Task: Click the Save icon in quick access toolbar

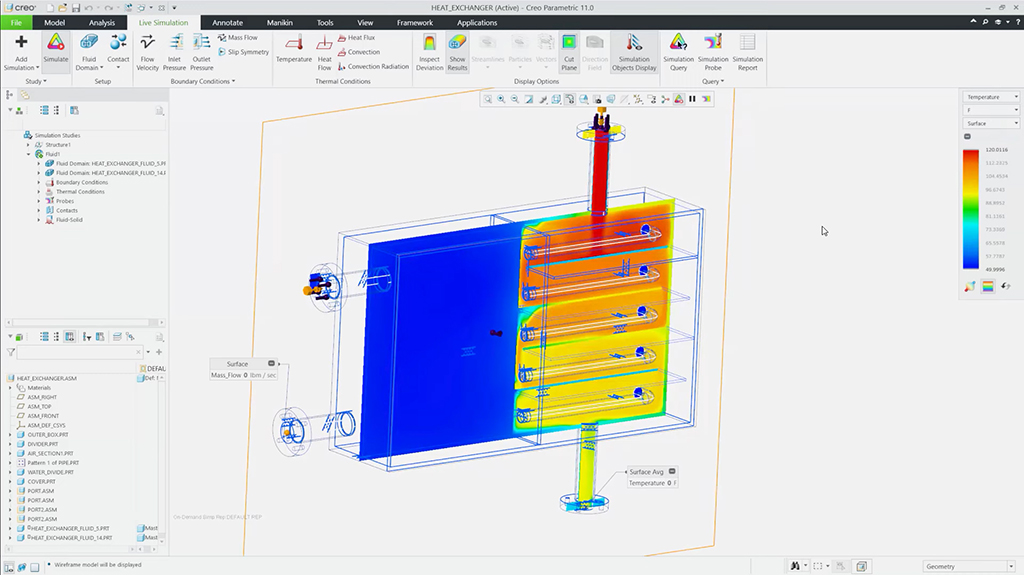Action: point(76,8)
